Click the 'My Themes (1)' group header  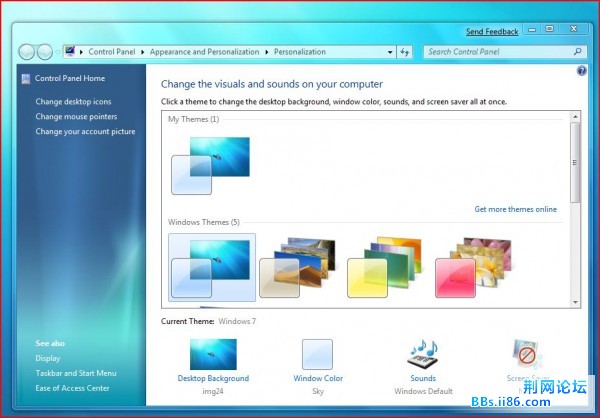[194, 119]
